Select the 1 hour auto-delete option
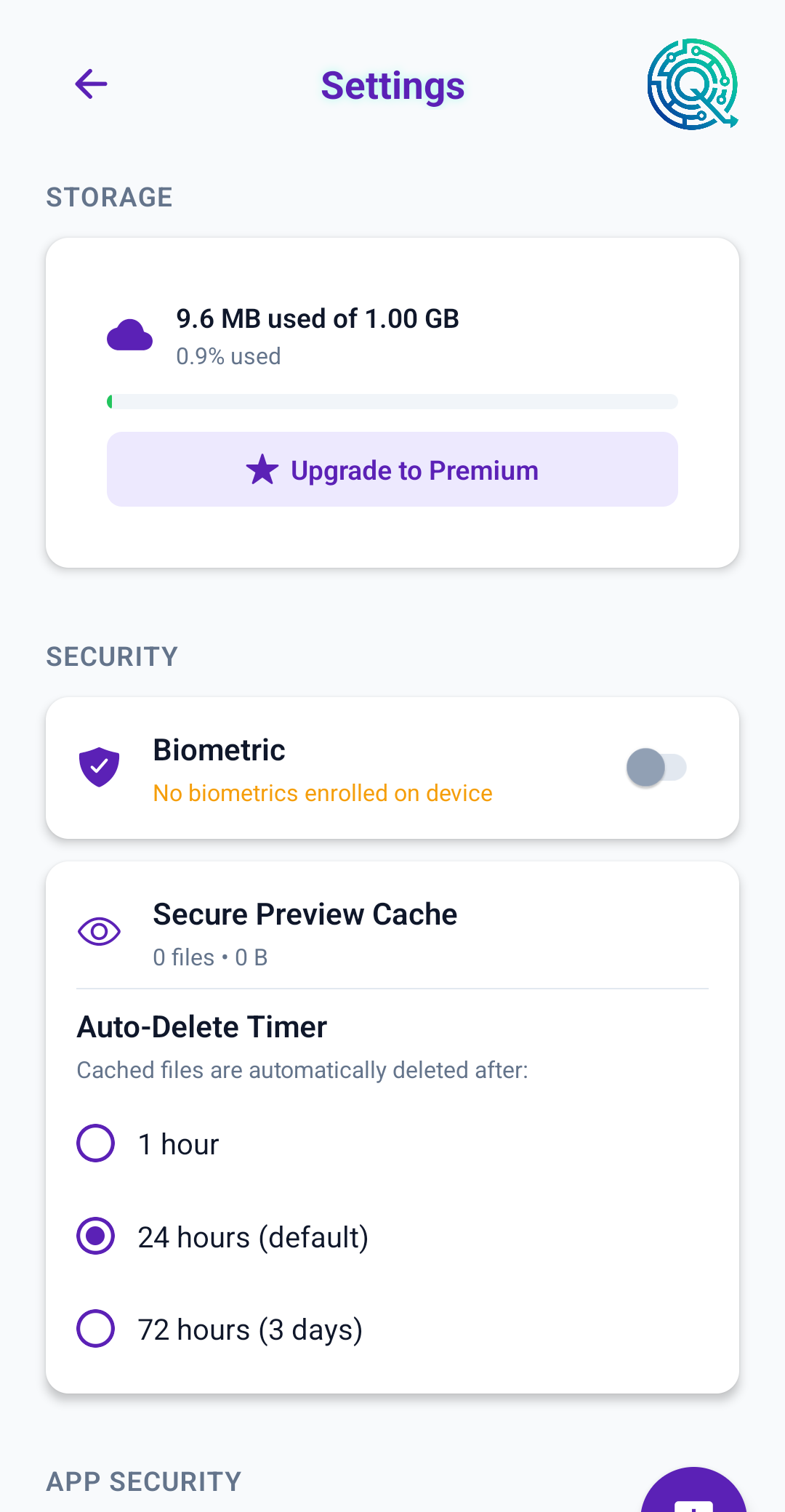 tap(96, 1143)
